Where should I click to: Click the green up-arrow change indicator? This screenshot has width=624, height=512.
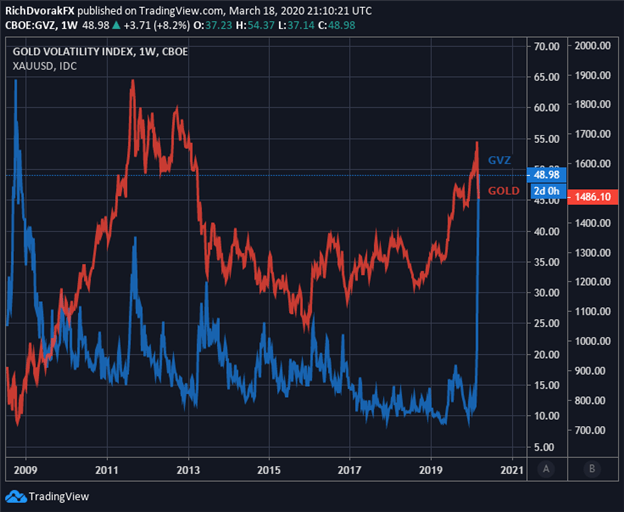tap(116, 25)
